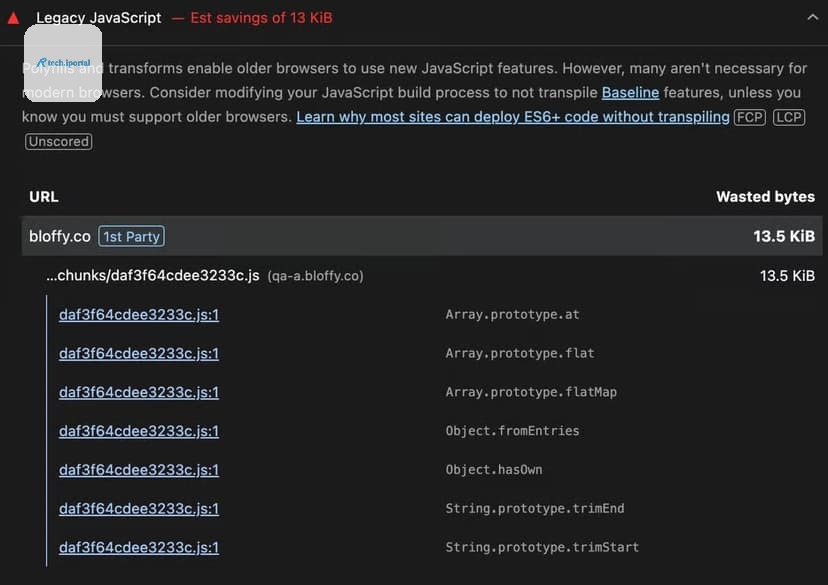The width and height of the screenshot is (828, 585).
Task: Click the String.prototype.trimStart text
Action: point(542,548)
